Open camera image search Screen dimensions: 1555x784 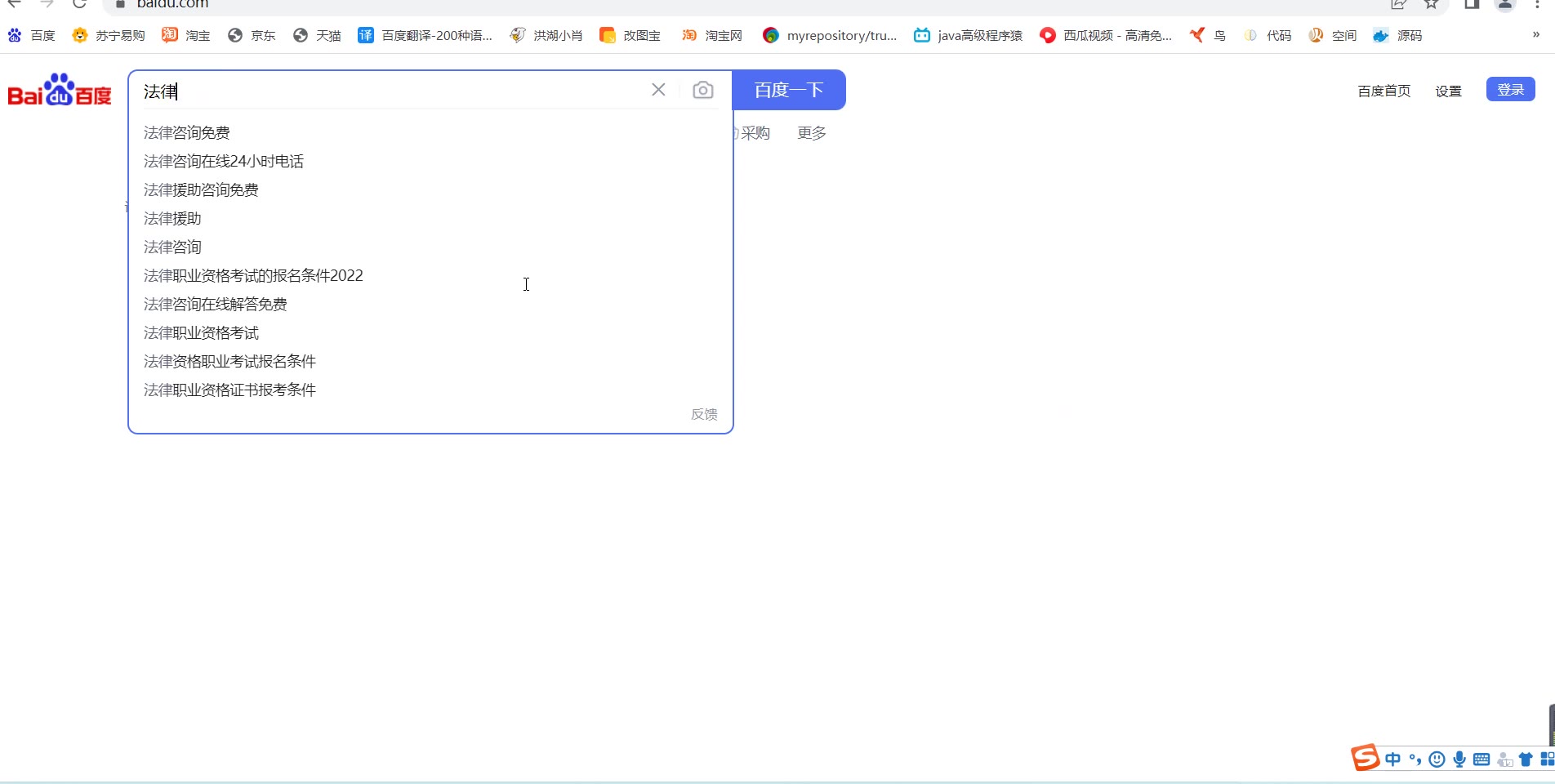pos(702,90)
